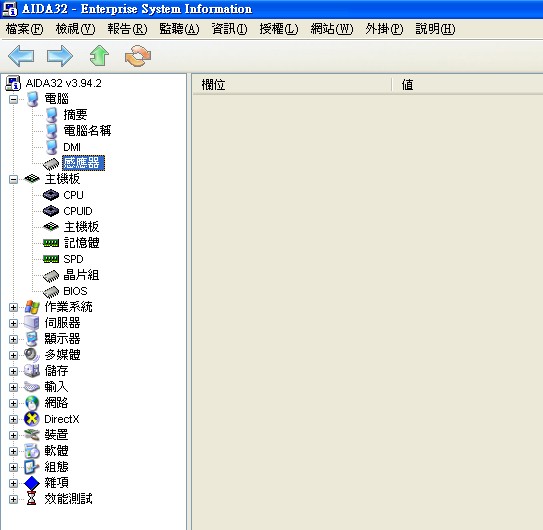The image size is (543, 530).
Task: Open the 授權(L) menu
Action: (x=279, y=29)
